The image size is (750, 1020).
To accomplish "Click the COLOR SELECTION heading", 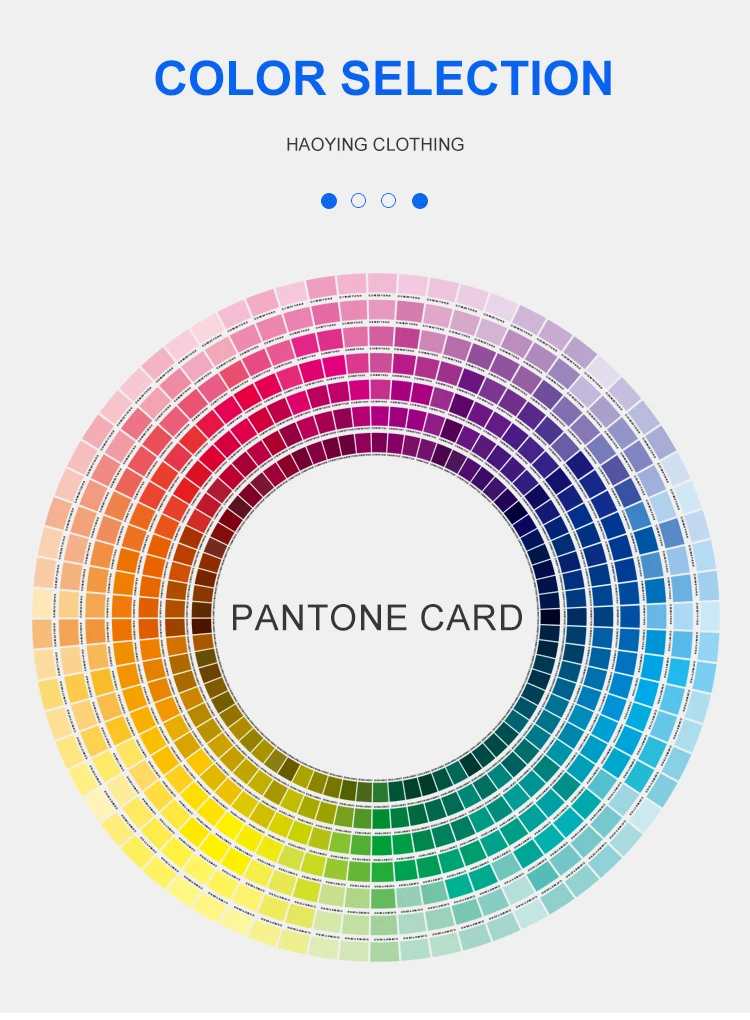I will [x=383, y=77].
